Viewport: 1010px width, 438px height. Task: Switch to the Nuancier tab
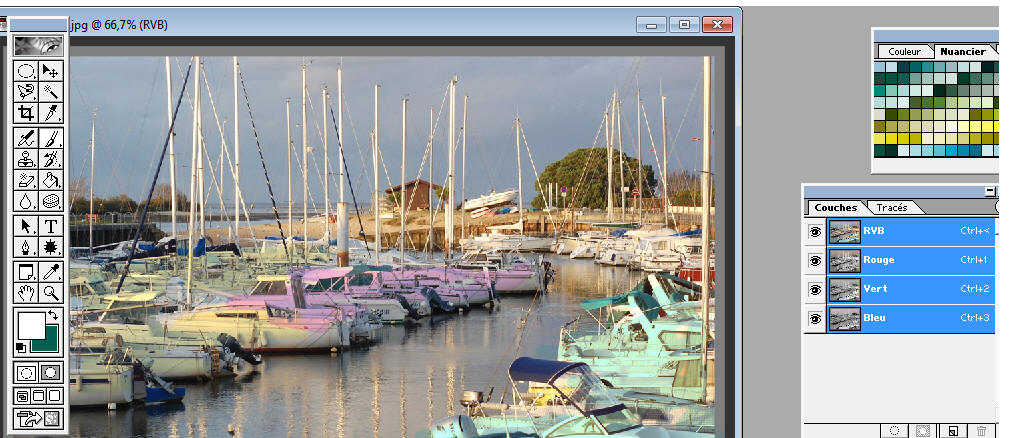963,52
